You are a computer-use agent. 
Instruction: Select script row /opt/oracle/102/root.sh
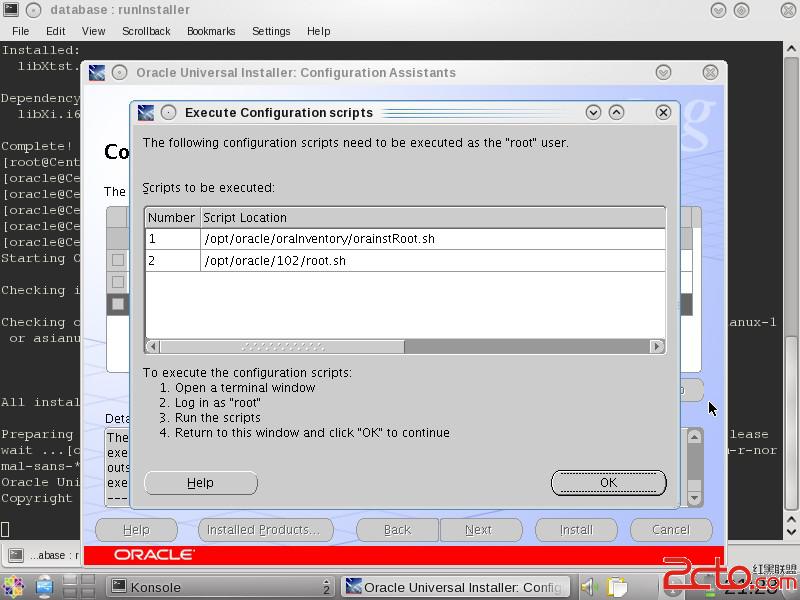[x=405, y=261]
